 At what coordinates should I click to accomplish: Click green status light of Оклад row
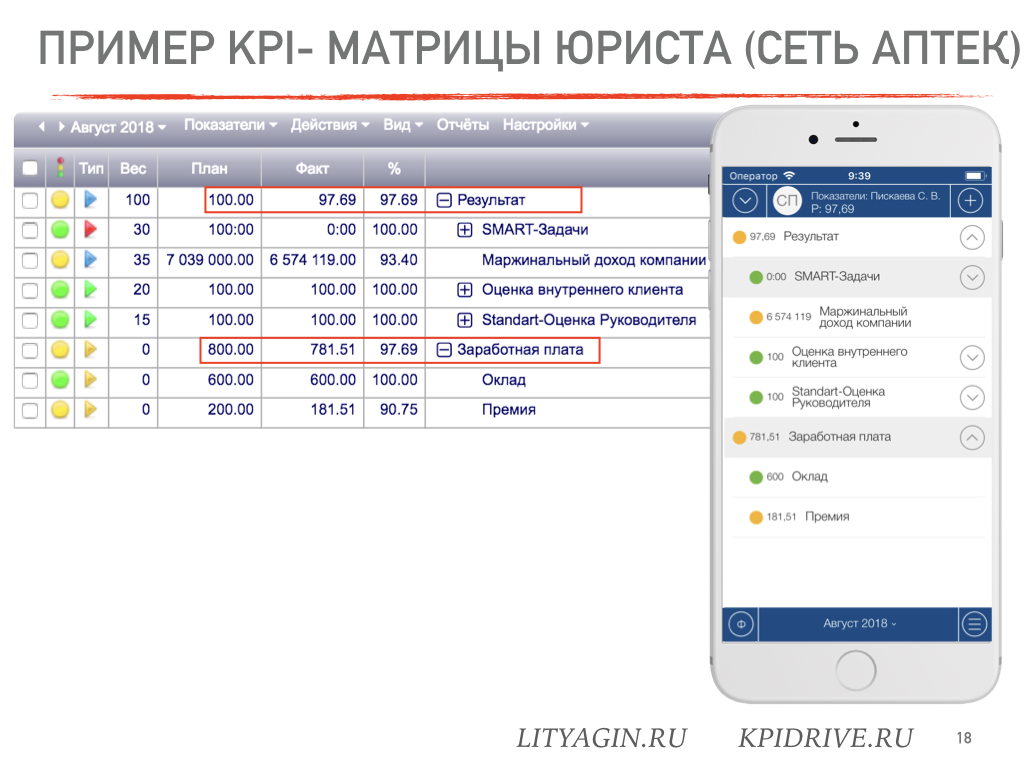tap(60, 380)
